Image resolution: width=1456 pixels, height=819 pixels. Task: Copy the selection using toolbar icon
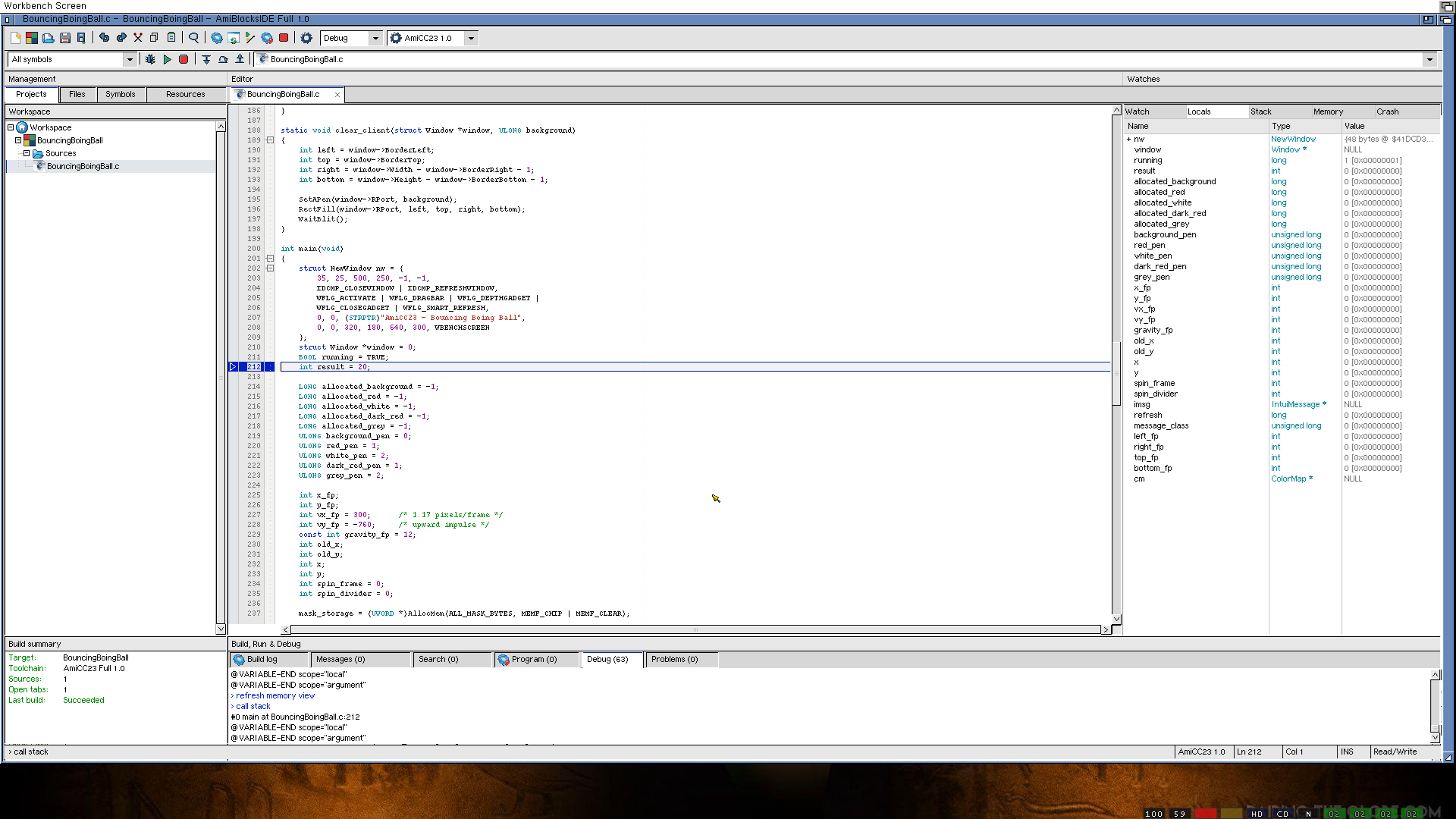154,38
